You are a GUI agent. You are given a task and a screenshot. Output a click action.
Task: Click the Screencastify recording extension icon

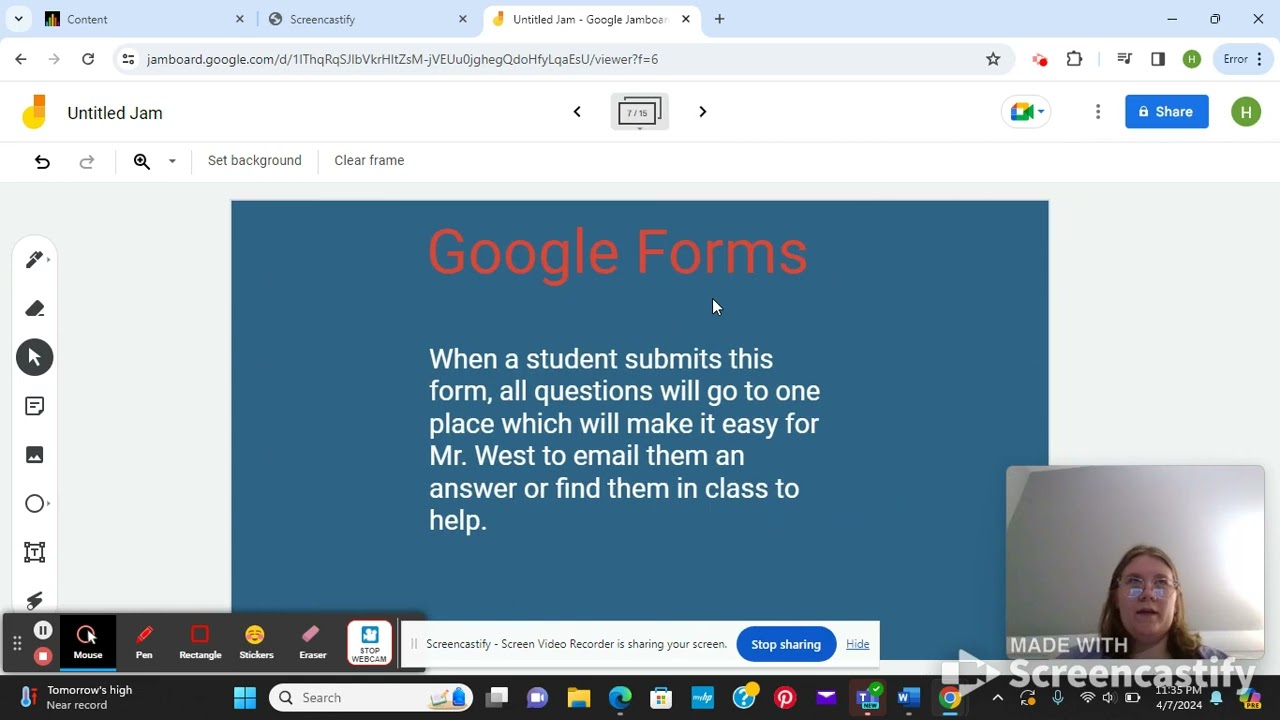pyautogui.click(x=1039, y=59)
